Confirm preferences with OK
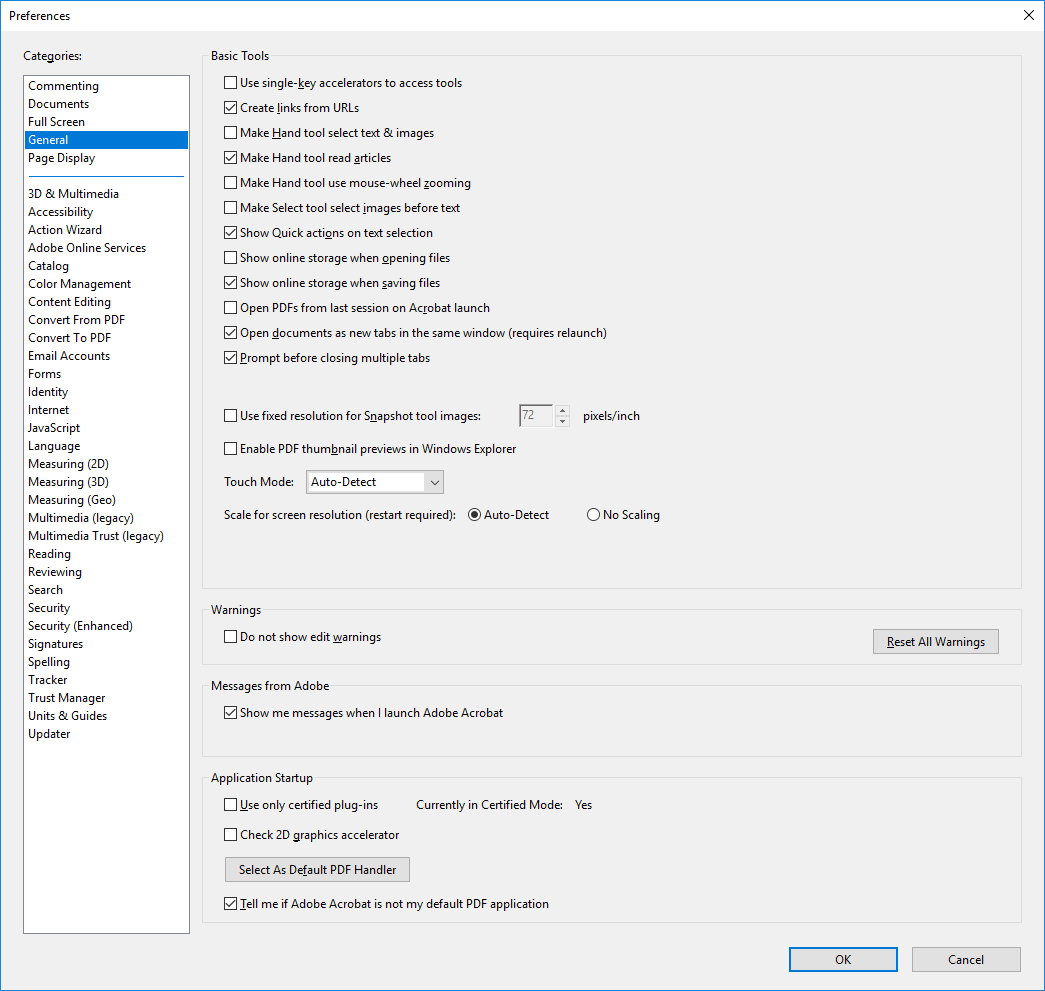Viewport: 1045px width, 991px height. tap(843, 959)
